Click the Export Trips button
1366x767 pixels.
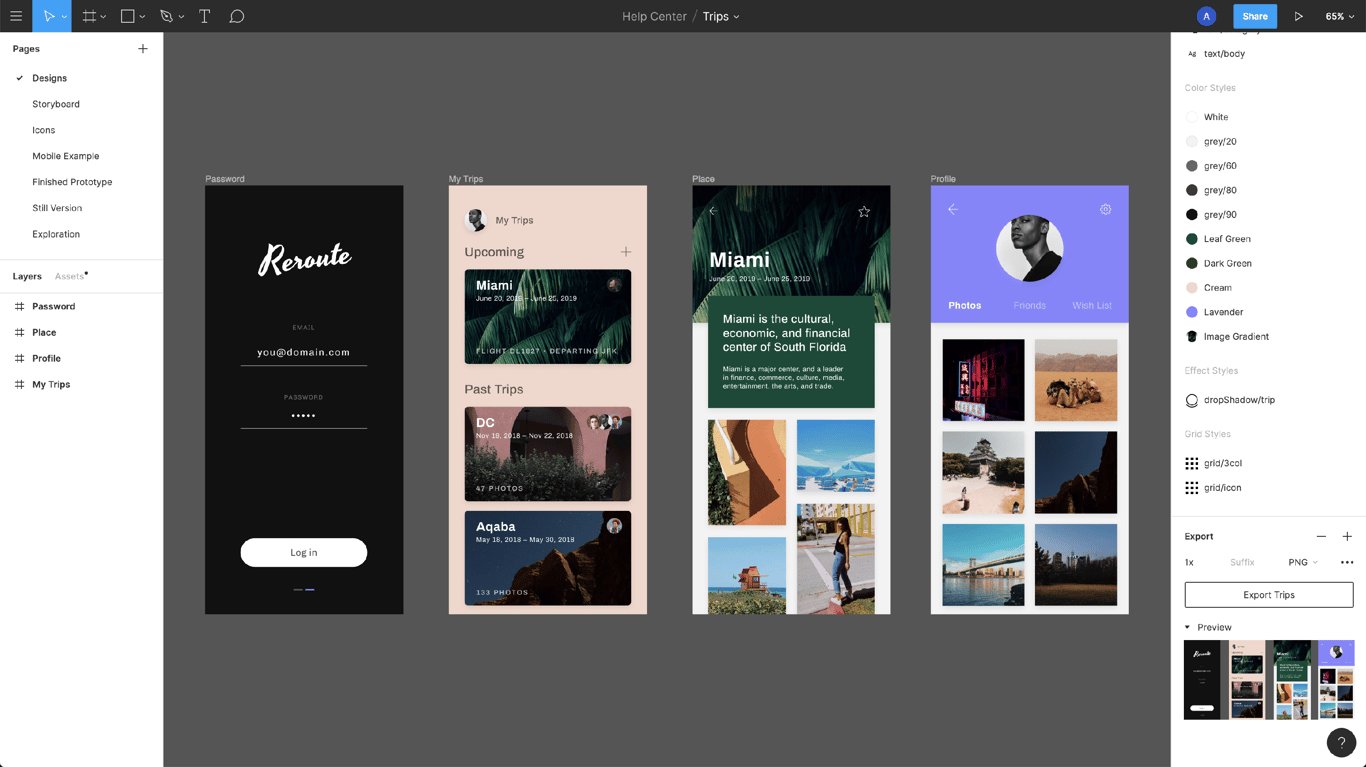click(x=1268, y=595)
